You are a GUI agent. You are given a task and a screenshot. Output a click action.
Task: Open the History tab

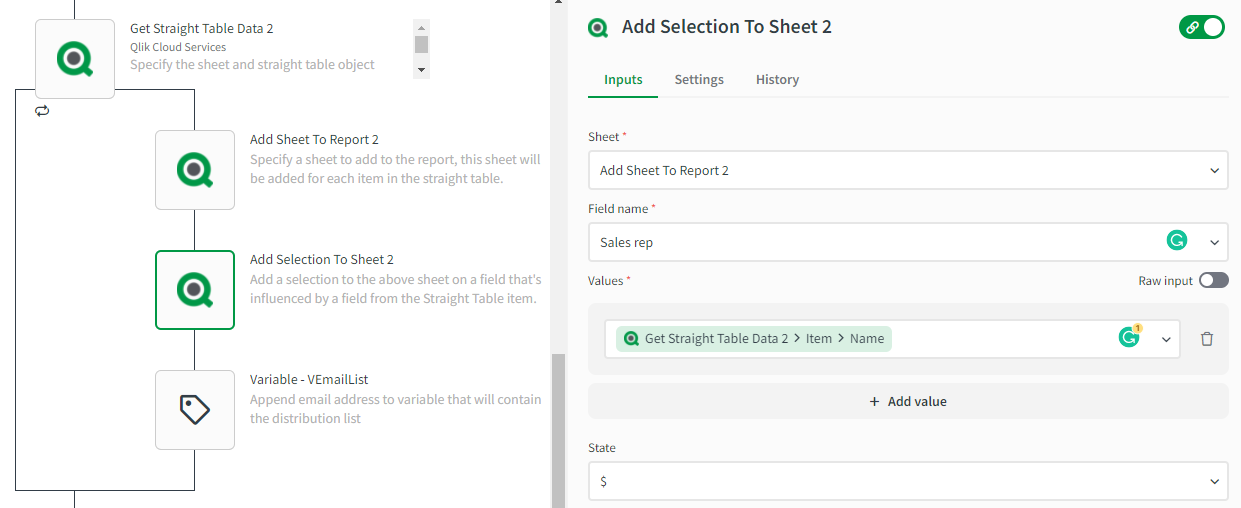pos(777,80)
